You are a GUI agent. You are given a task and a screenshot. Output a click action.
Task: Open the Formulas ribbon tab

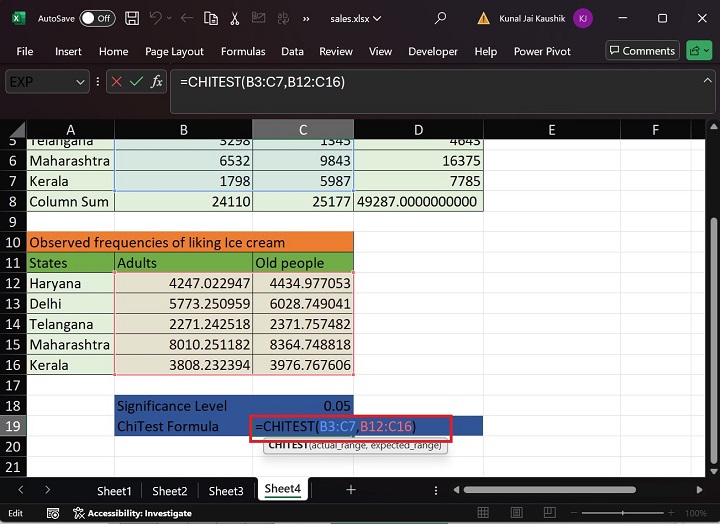point(243,51)
